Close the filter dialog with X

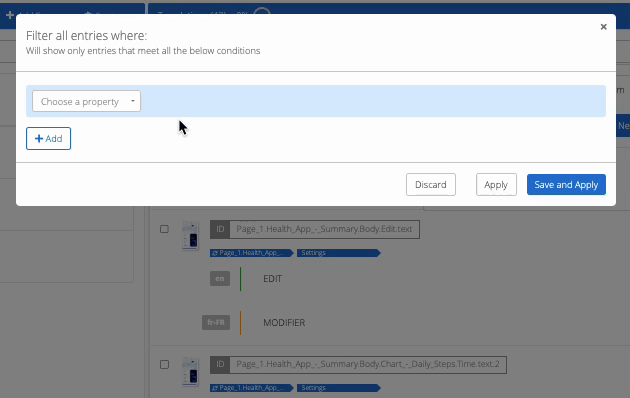(x=603, y=27)
